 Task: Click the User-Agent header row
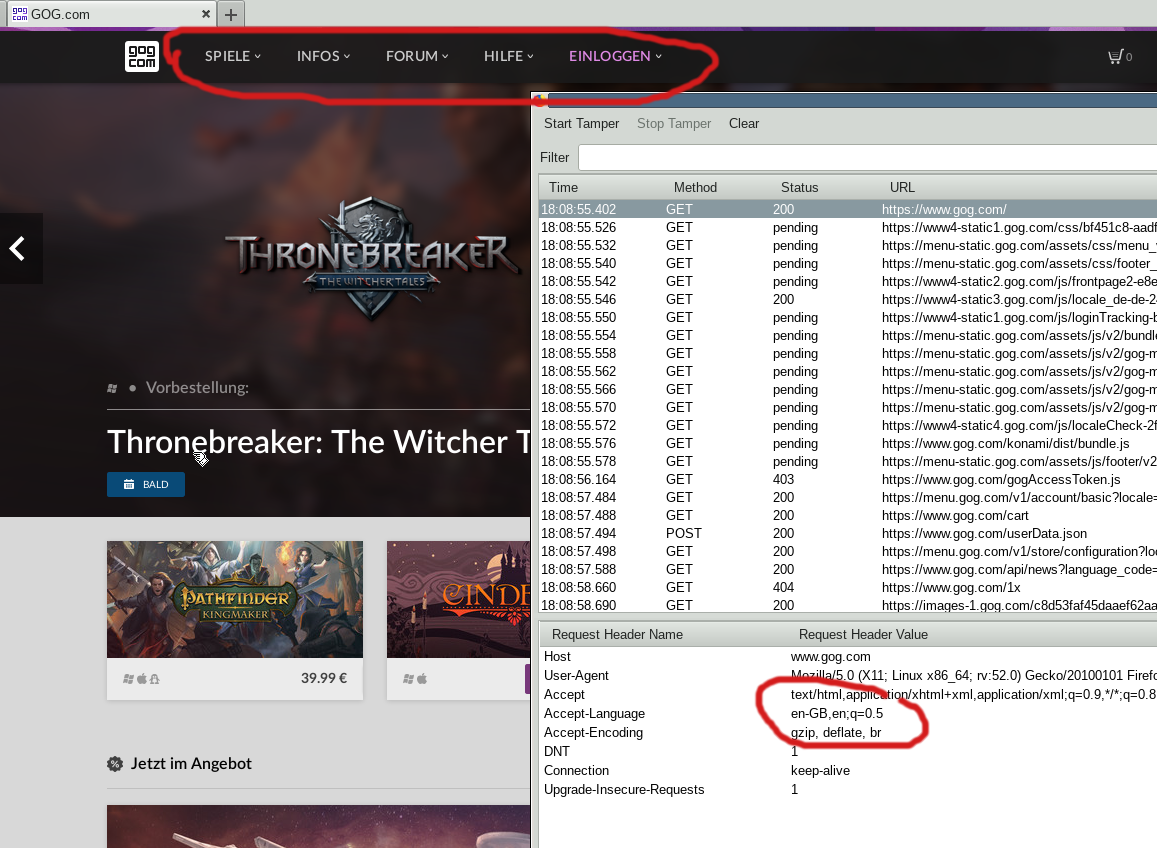click(848, 675)
